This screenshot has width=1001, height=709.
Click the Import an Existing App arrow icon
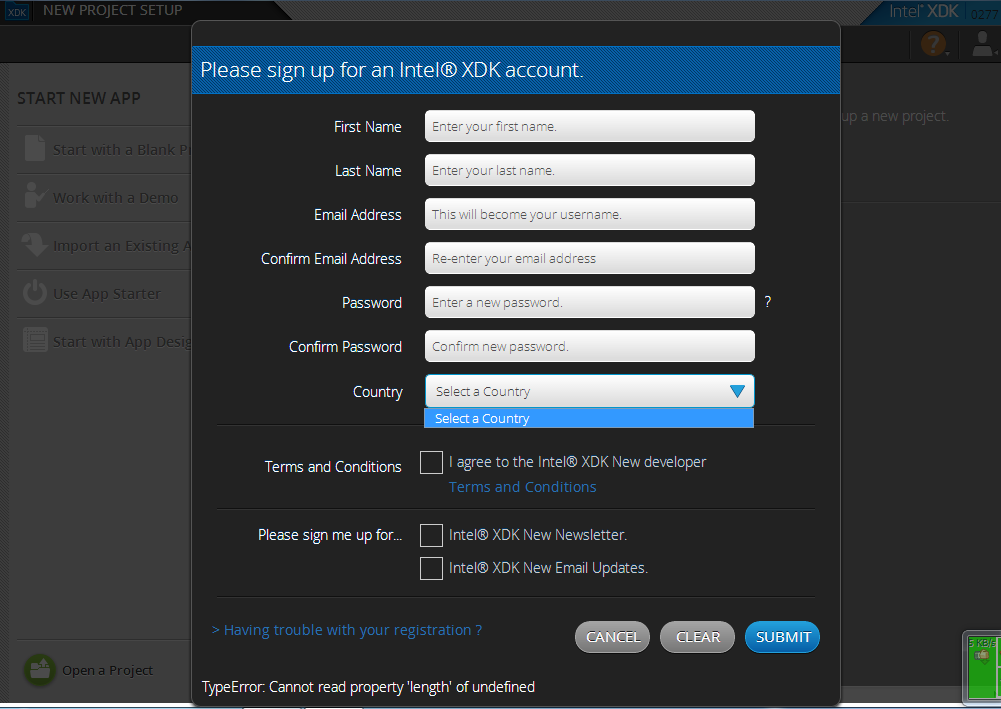[x=34, y=244]
